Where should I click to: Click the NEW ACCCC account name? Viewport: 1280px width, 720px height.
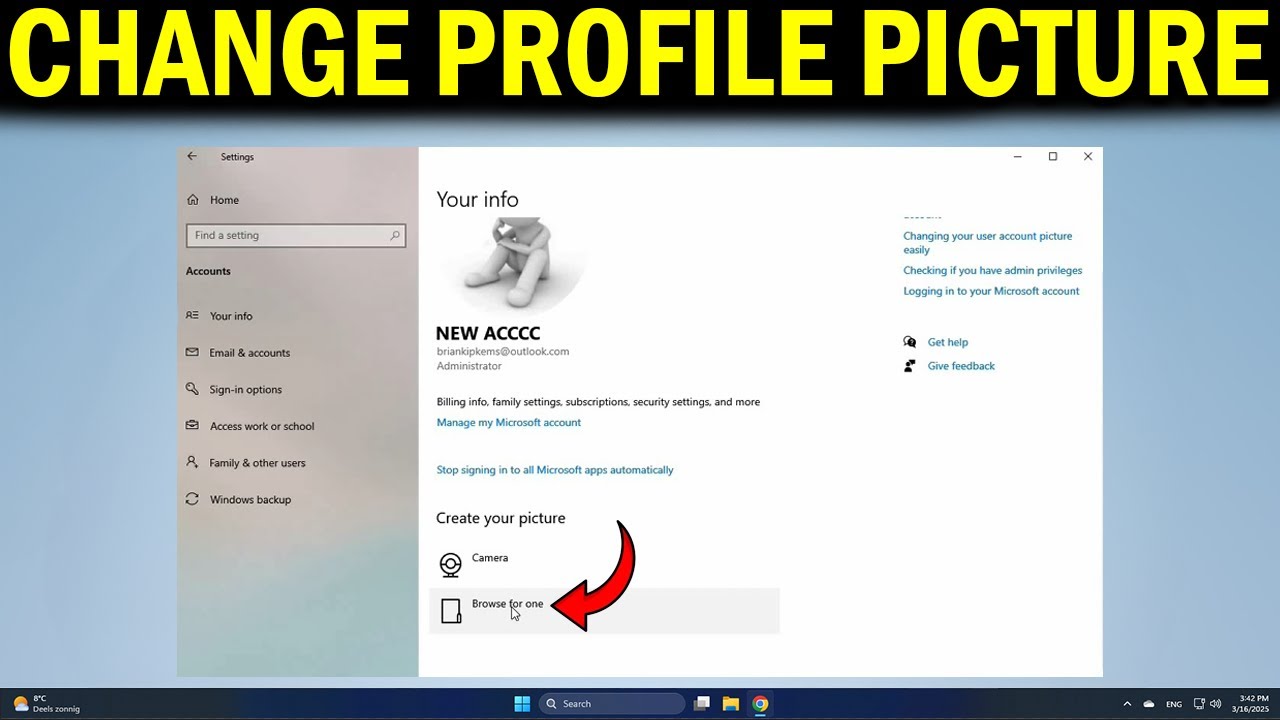[x=488, y=333]
